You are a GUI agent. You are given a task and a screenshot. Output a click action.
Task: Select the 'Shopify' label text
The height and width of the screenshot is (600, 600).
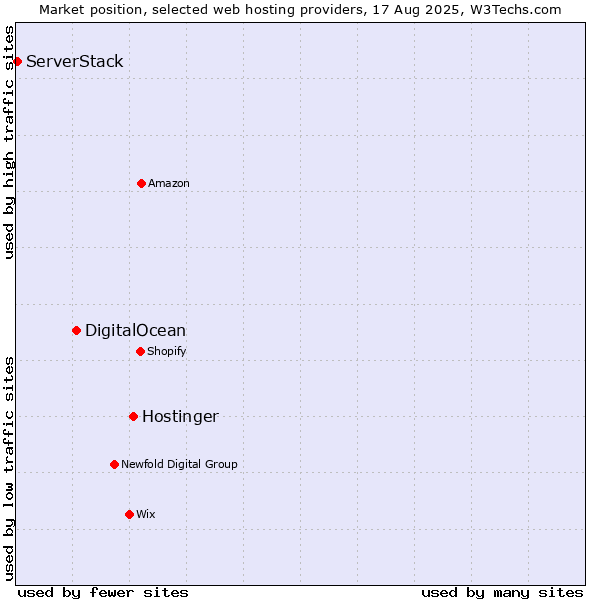click(166, 351)
